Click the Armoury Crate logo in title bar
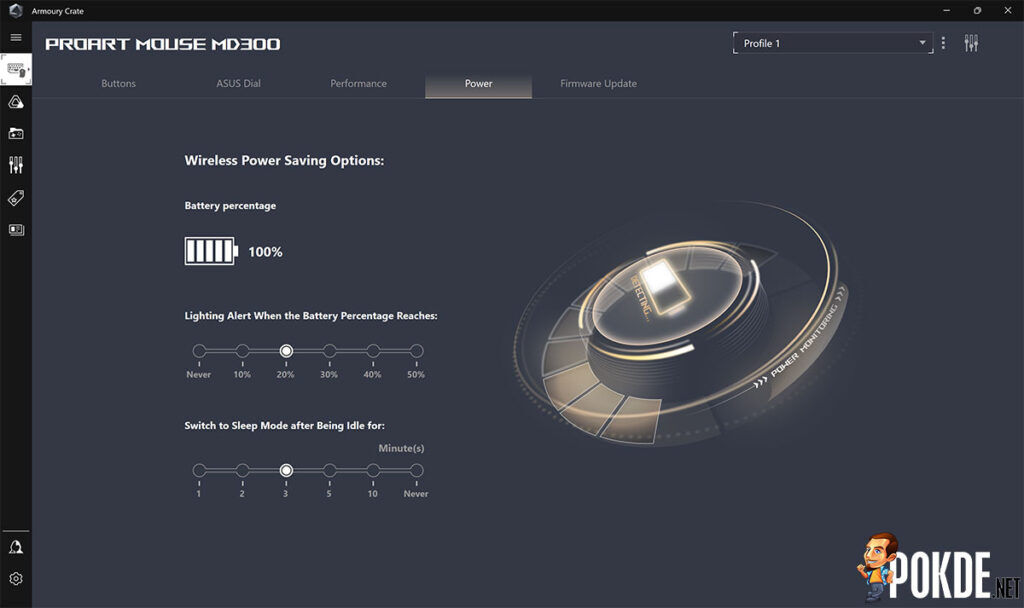 [x=16, y=10]
